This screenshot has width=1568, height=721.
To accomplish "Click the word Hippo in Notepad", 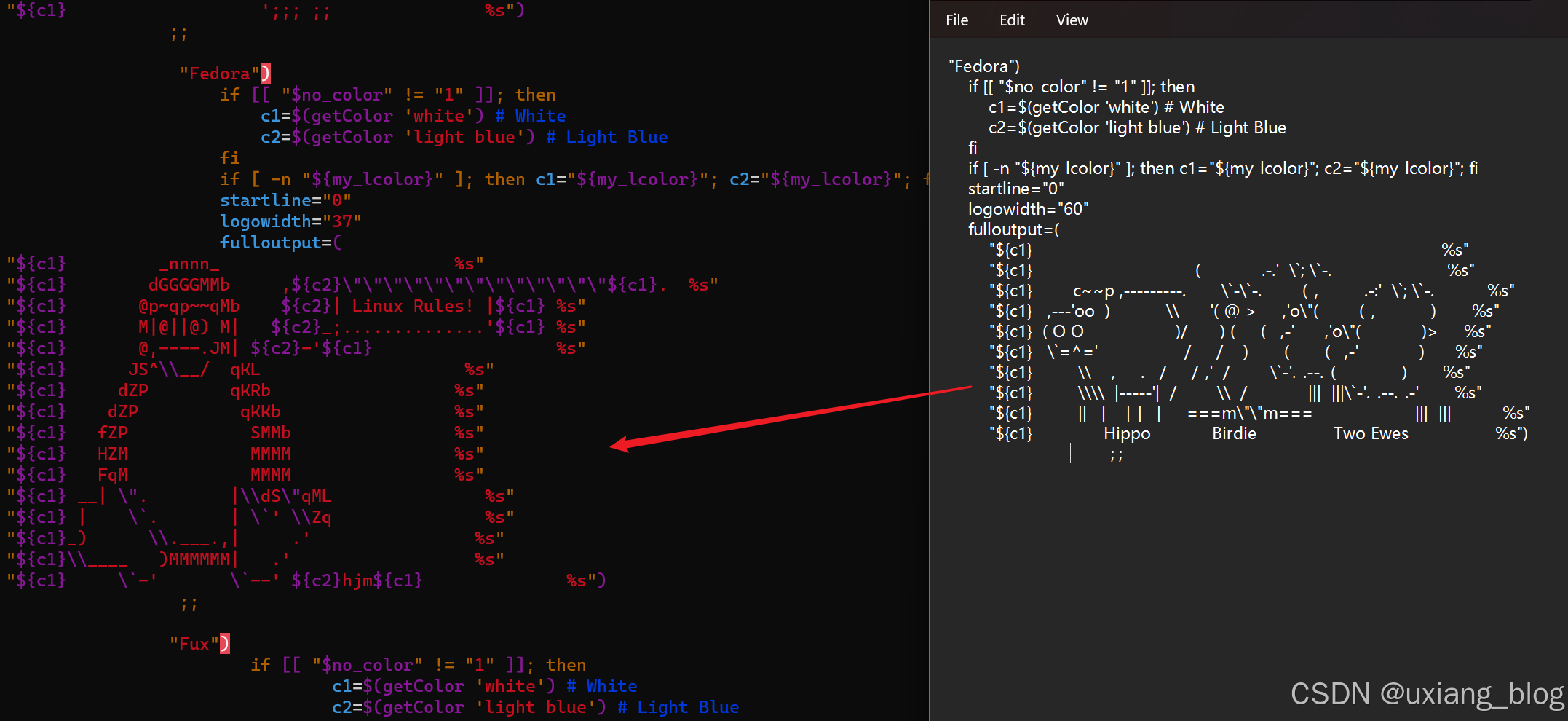I will pos(1127,433).
